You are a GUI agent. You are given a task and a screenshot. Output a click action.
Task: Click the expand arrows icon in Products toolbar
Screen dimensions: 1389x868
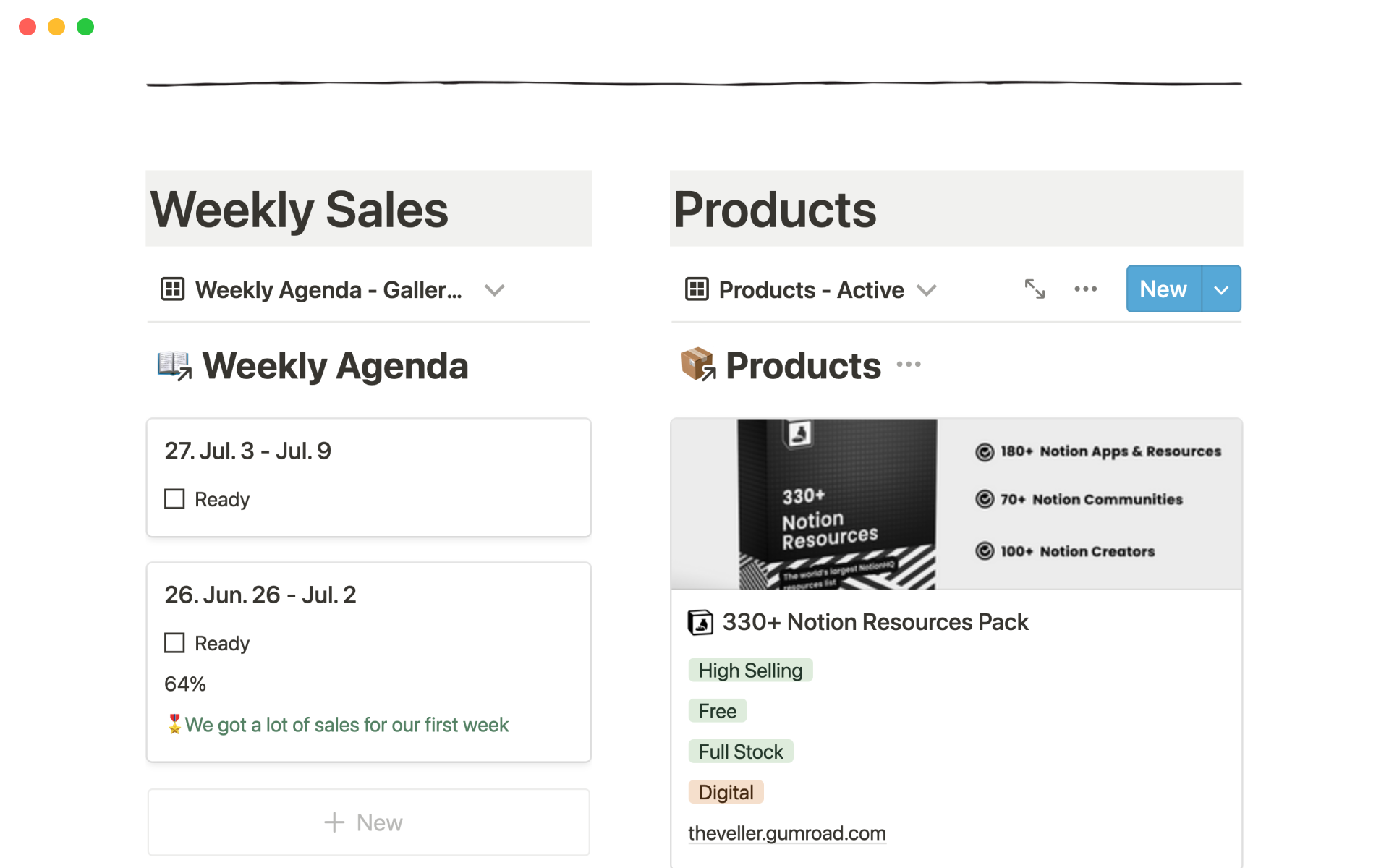[1035, 289]
